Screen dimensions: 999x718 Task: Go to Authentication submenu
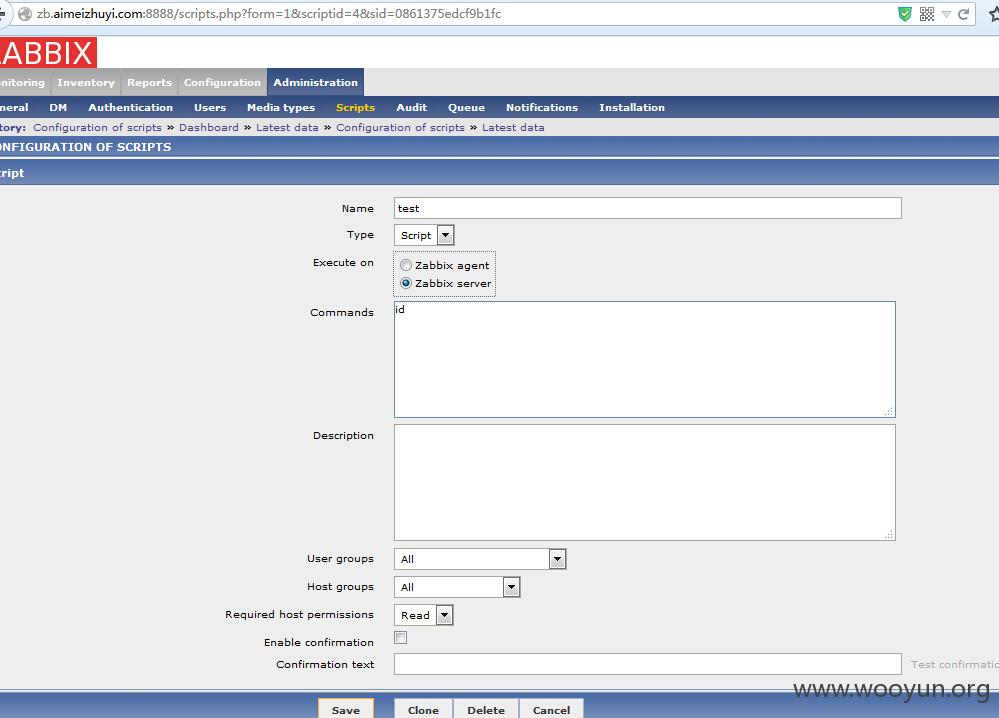point(131,107)
